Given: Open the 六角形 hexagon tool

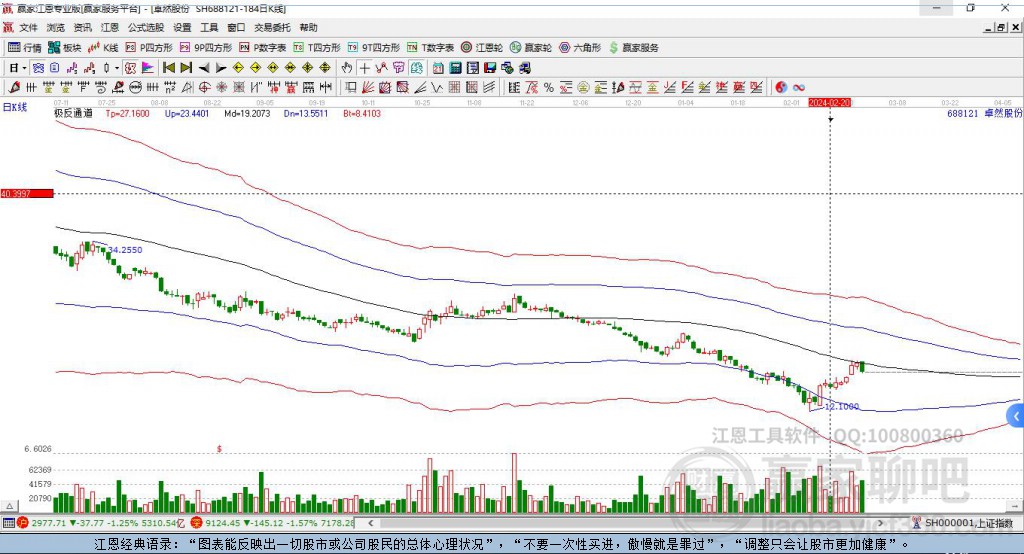Looking at the screenshot, I should click(x=580, y=48).
